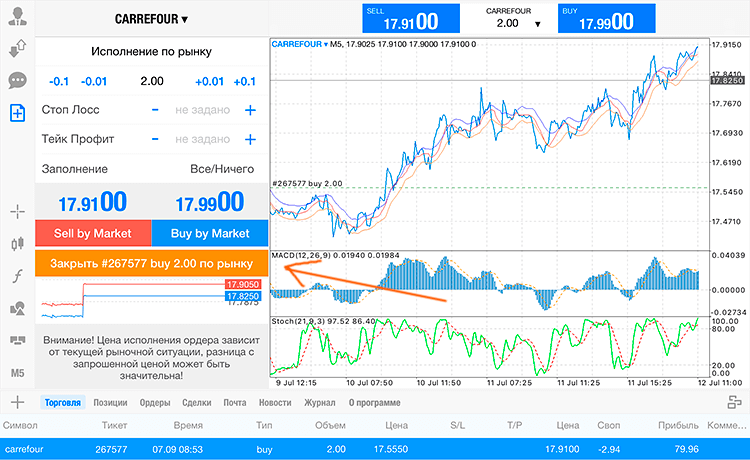This screenshot has height=460, width=750.
Task: Switch to the Ордеры tab
Action: coord(155,403)
